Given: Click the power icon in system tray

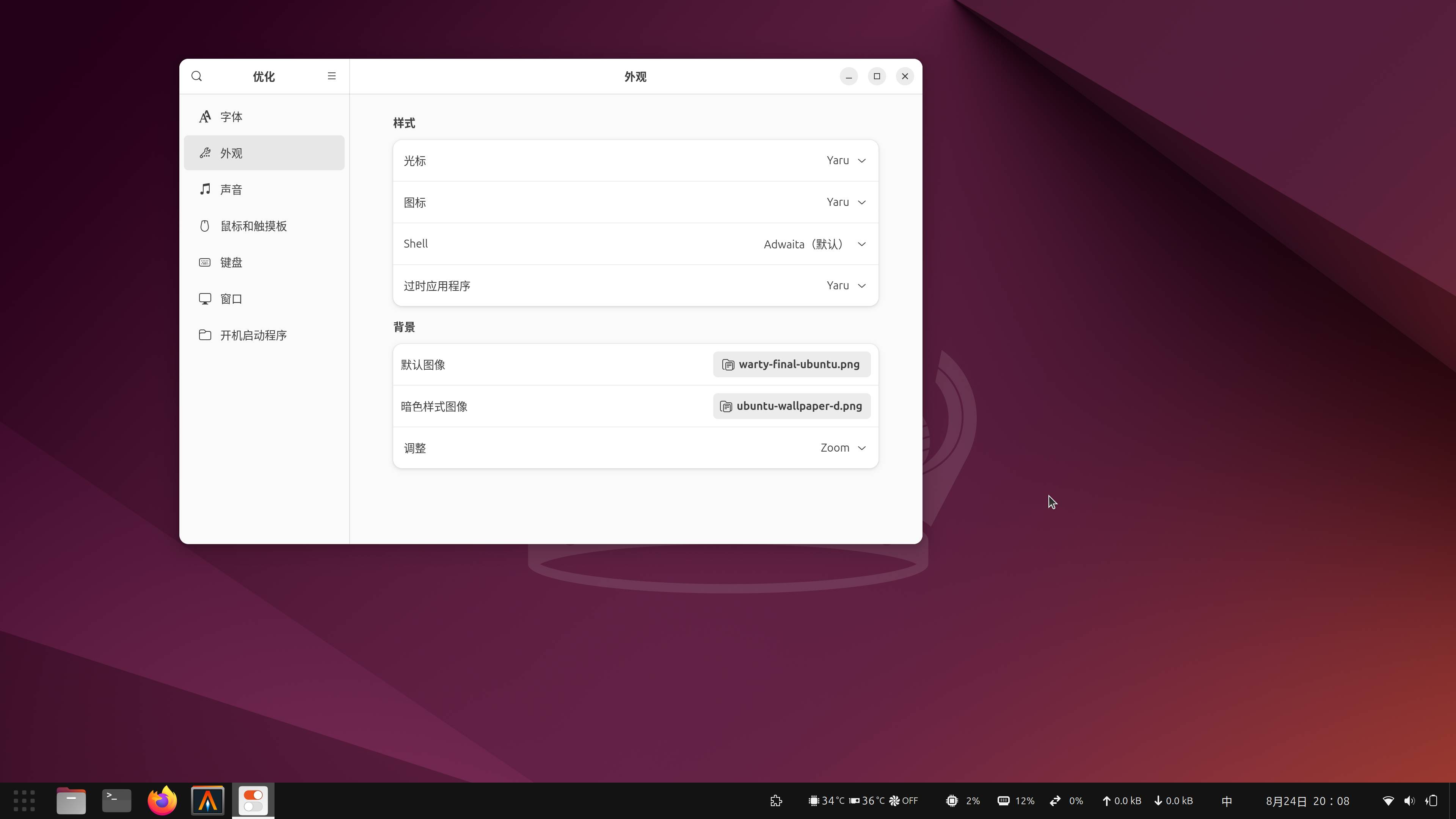Looking at the screenshot, I should [1432, 801].
